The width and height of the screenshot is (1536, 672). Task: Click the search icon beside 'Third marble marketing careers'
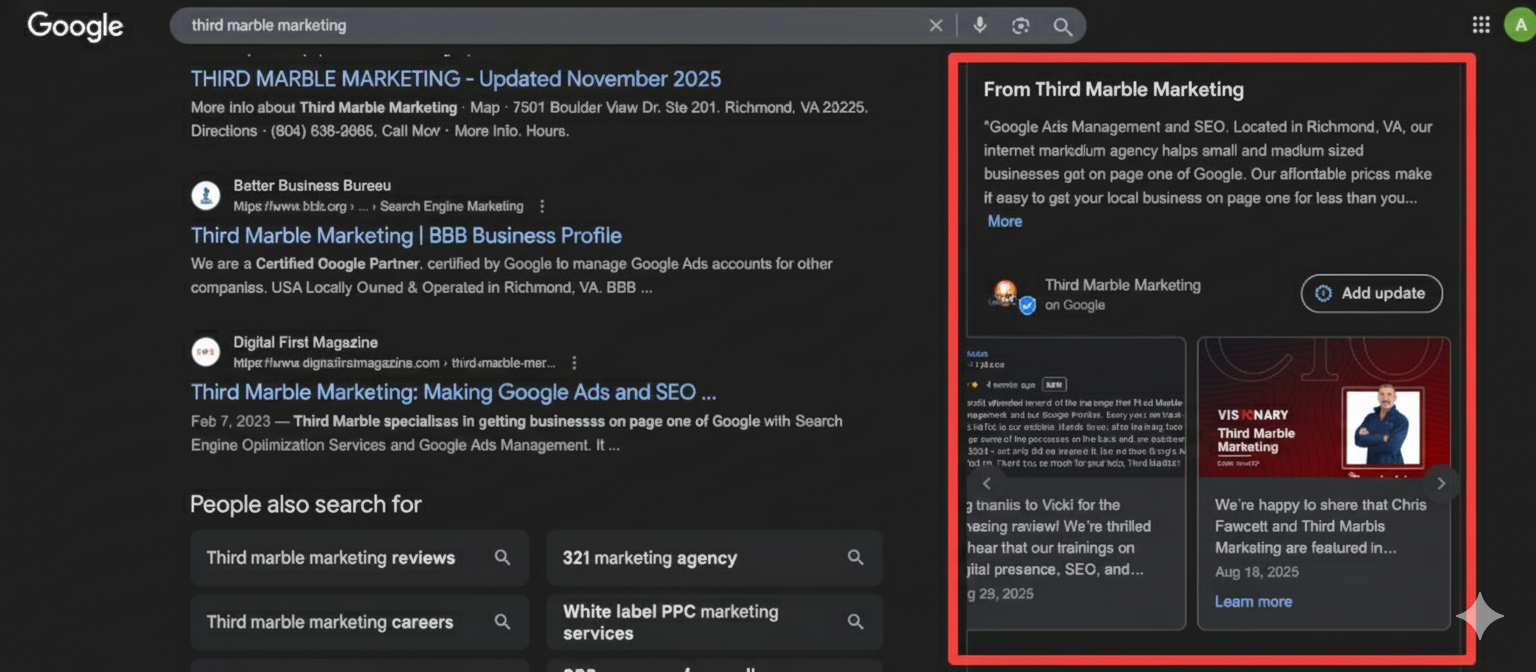[502, 622]
